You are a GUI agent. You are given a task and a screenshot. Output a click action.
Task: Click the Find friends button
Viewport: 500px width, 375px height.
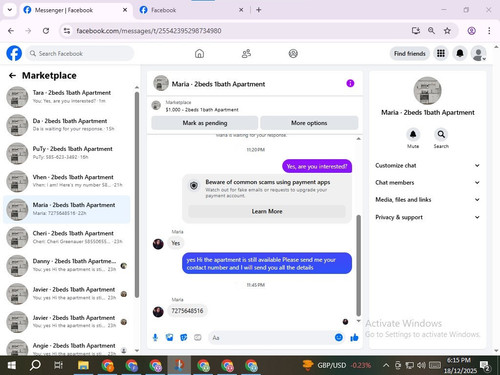pyautogui.click(x=410, y=53)
